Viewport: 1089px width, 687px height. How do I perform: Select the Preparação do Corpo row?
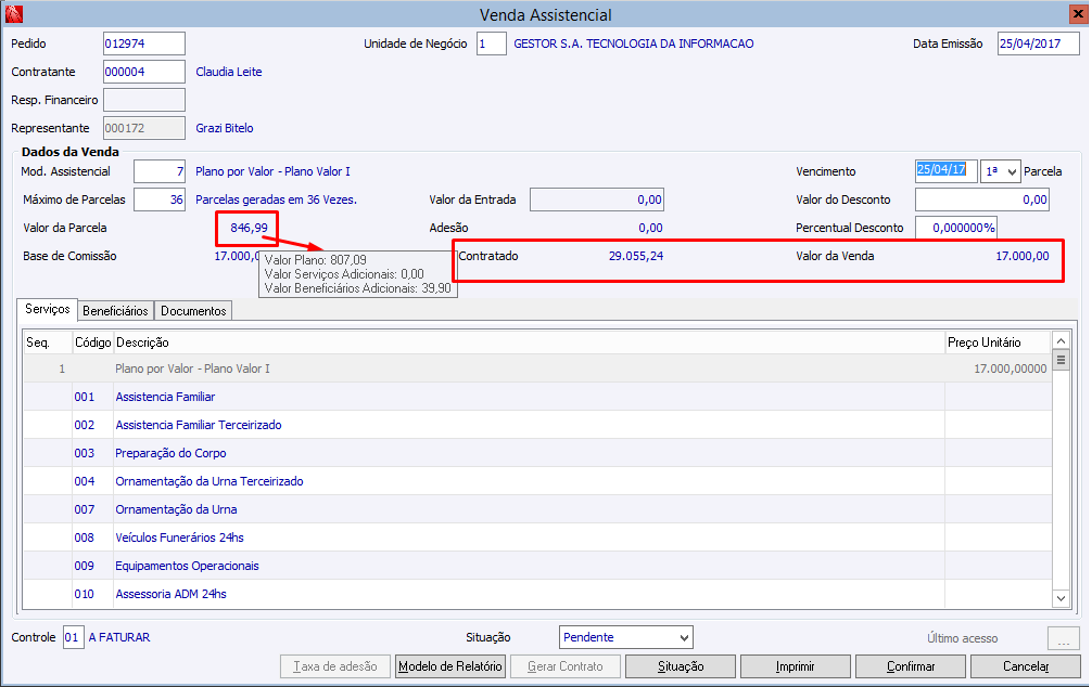coord(538,453)
